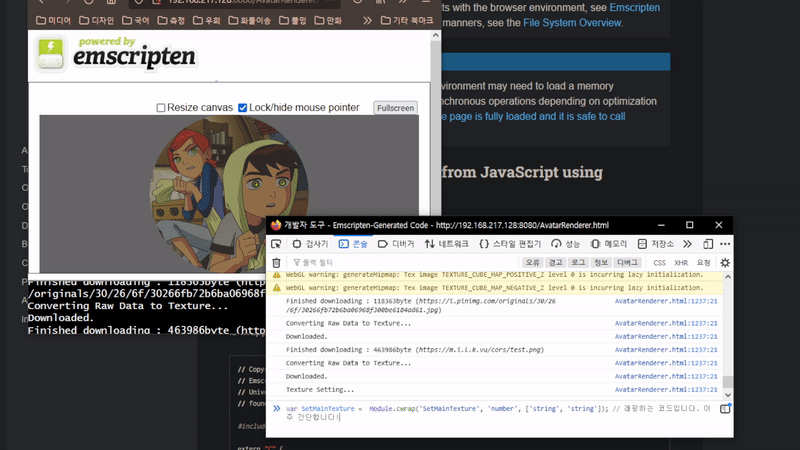
Task: Click the console scrollbar up arrow
Action: (x=728, y=277)
